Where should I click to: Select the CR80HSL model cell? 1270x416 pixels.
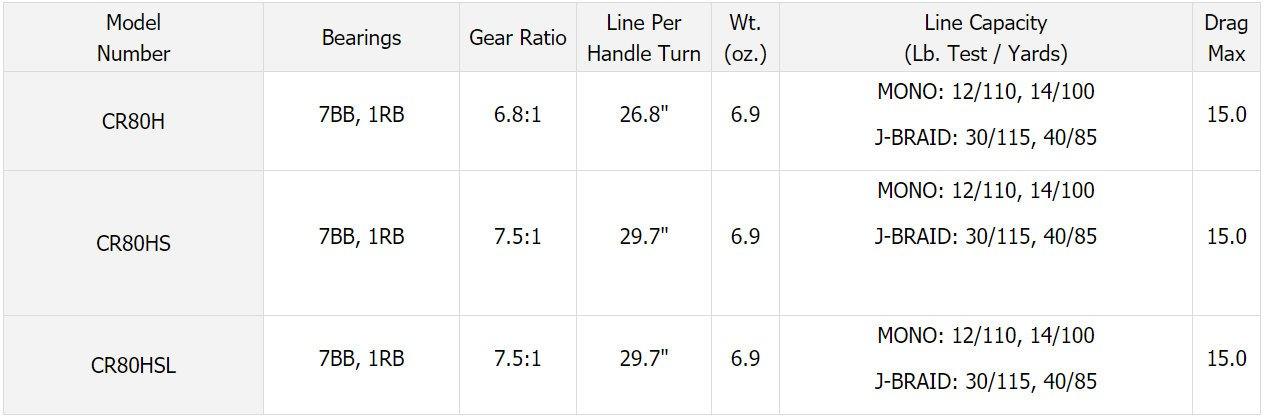pos(133,365)
